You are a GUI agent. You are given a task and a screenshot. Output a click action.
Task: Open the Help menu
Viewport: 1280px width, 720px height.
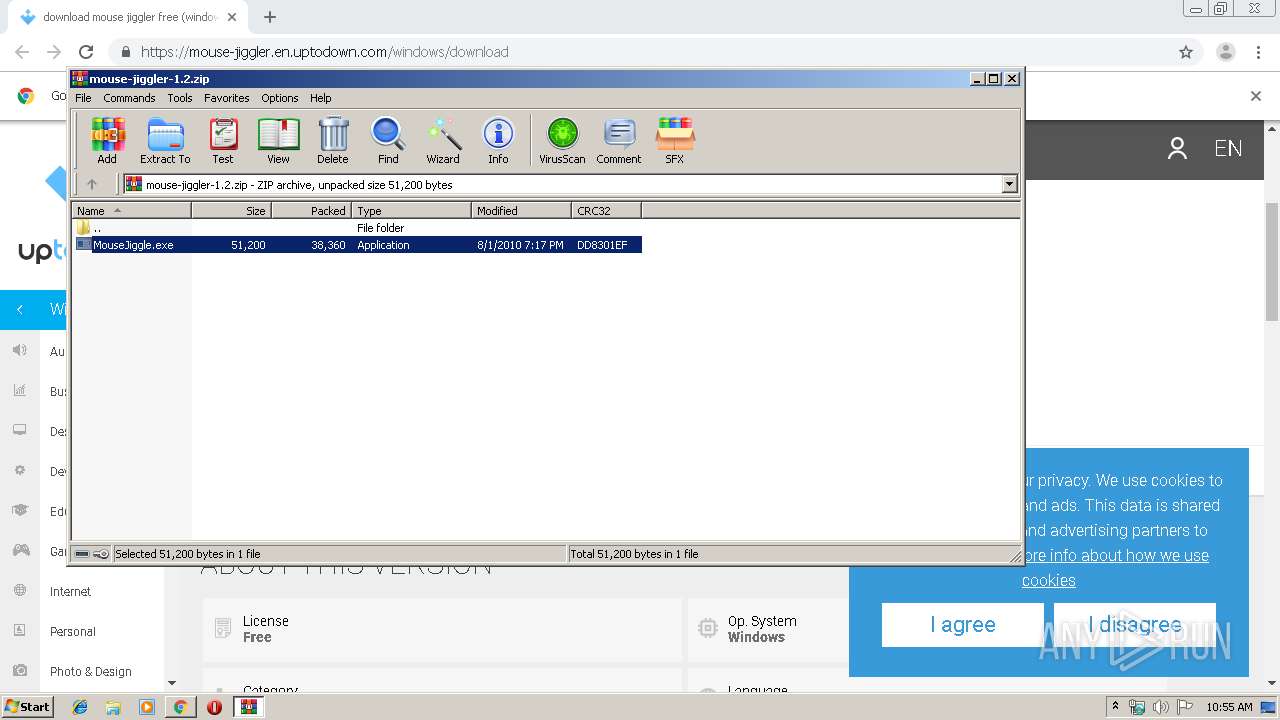[x=320, y=98]
